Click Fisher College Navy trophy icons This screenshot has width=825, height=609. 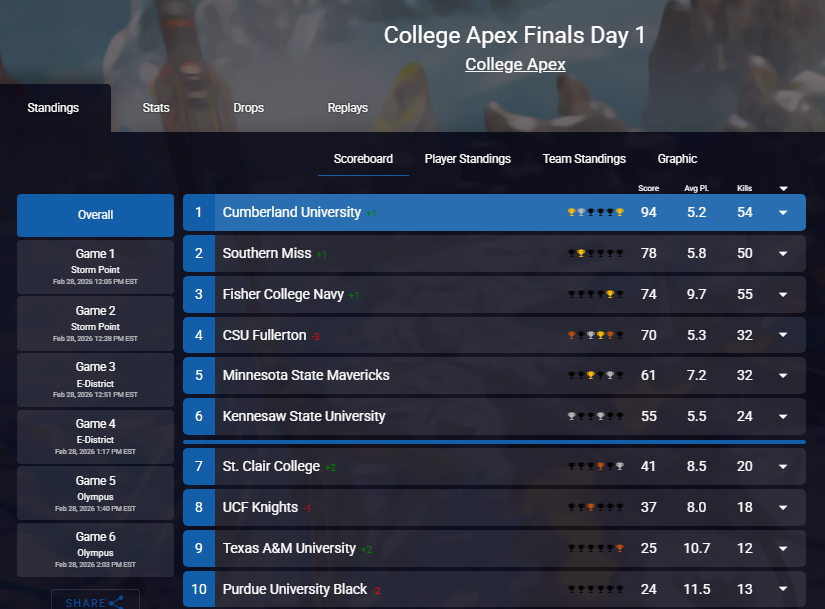595,294
